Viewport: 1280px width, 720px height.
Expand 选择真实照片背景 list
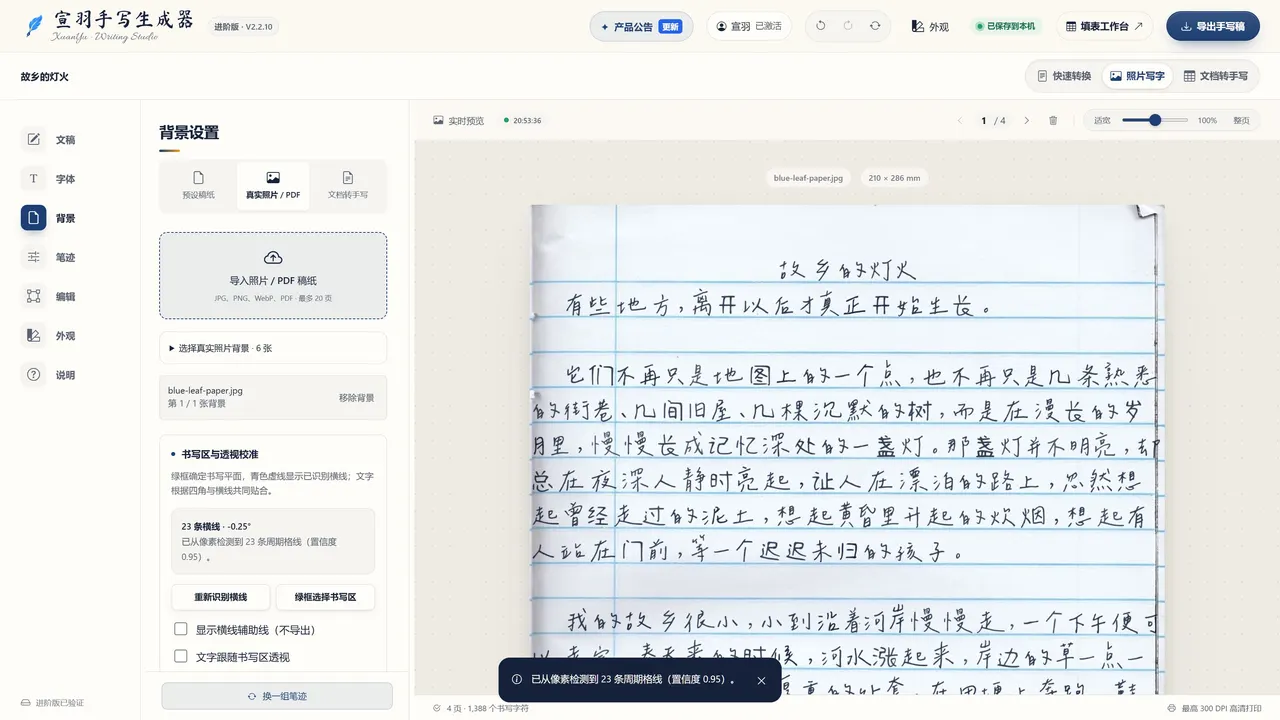(273, 348)
